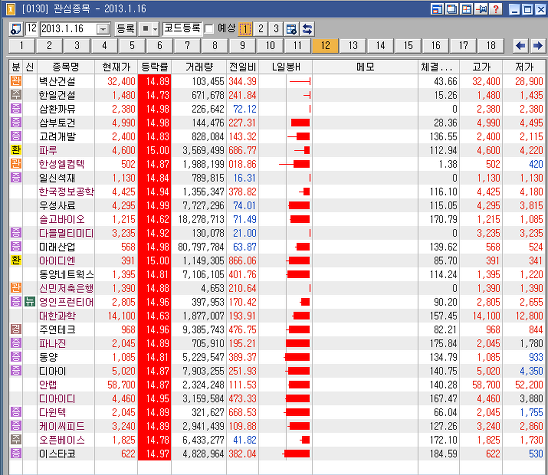Switch to group tab 9
Image resolution: width=548 pixels, height=475 pixels.
242,45
